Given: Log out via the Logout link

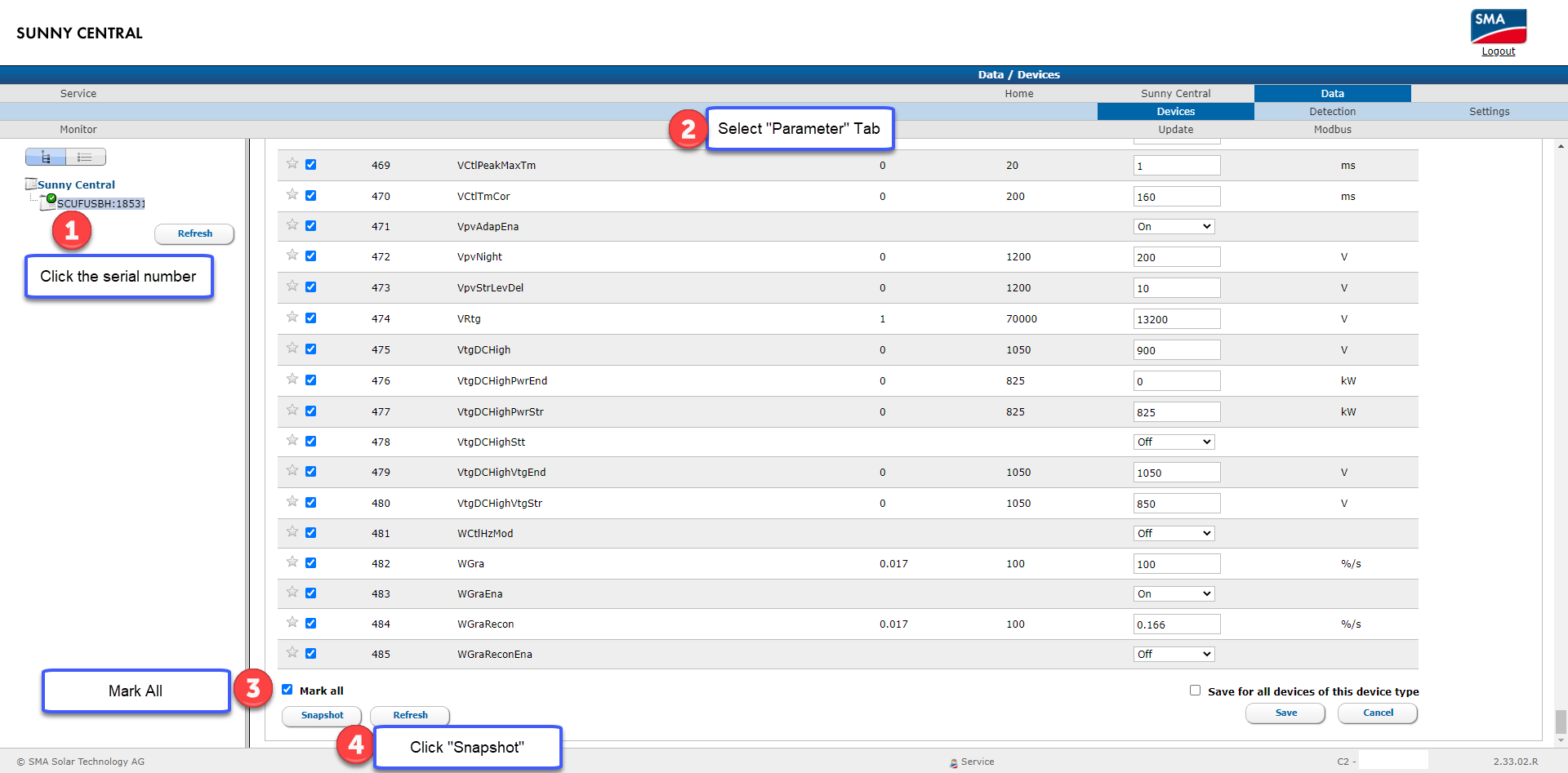Looking at the screenshot, I should coord(1499,51).
